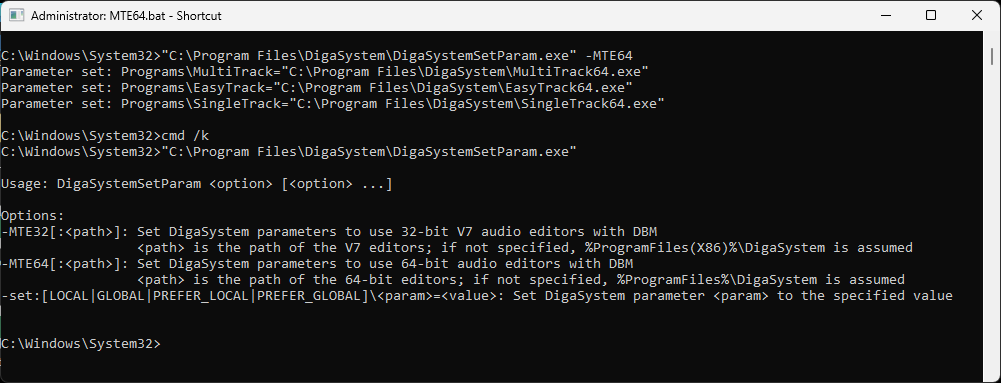The width and height of the screenshot is (1001, 383).
Task: Click the window title text 'Administrator: MTE64.bat - Shortcut'
Action: tap(126, 16)
